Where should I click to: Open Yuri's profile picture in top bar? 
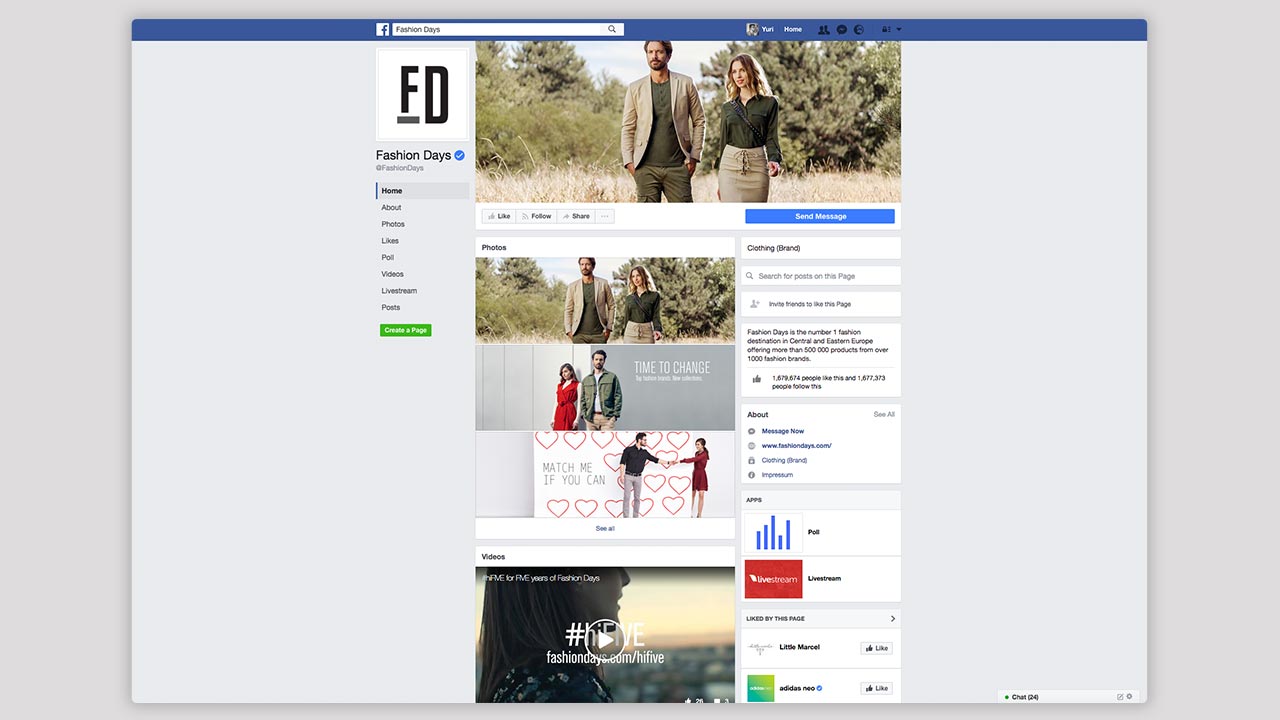752,29
